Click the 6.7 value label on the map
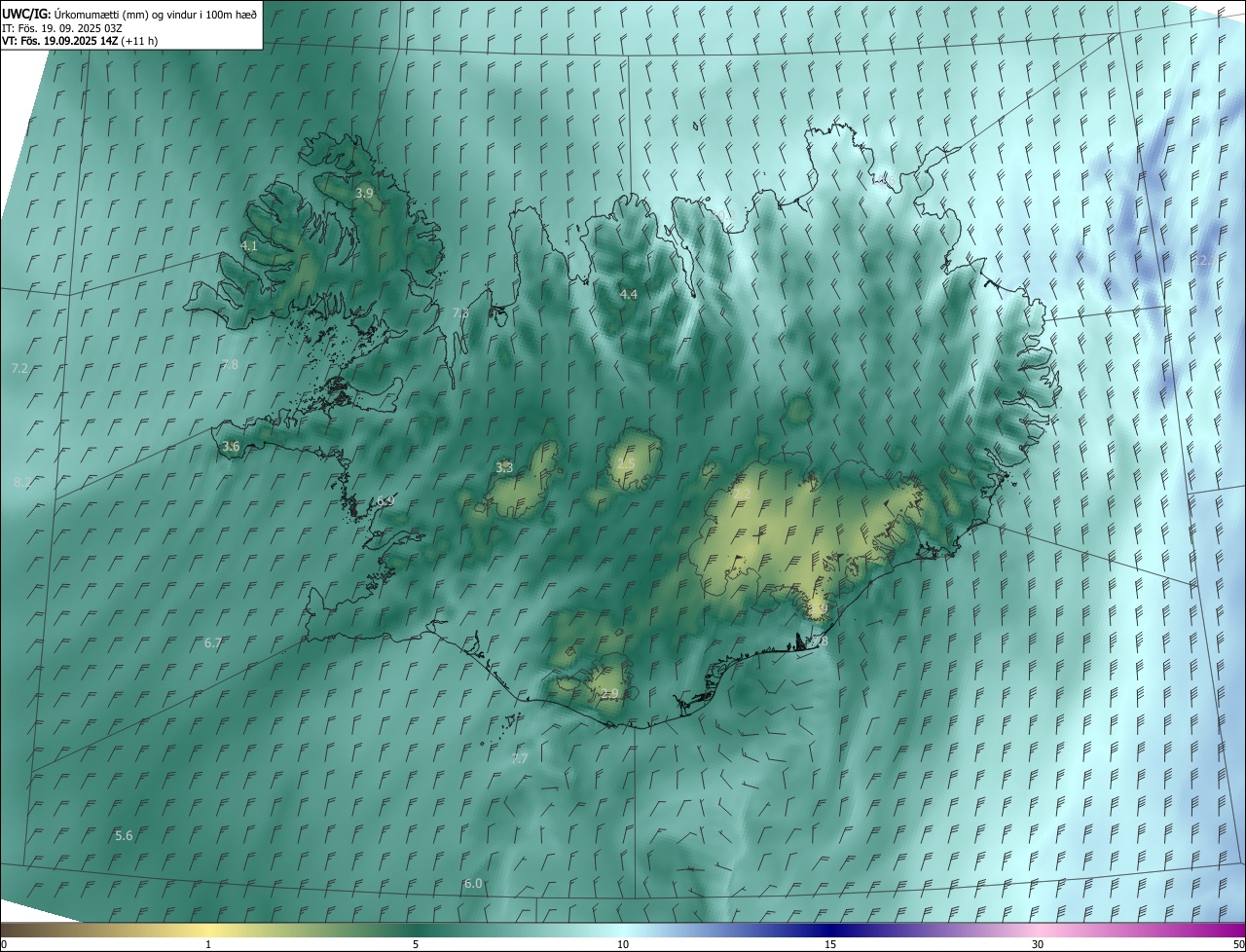Screen dimensions: 1246x952 213,643
